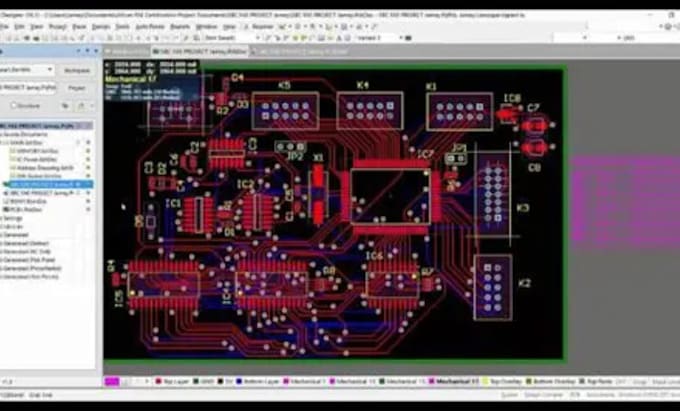
Task: Select connector K3 on the PCB
Action: coord(494,193)
